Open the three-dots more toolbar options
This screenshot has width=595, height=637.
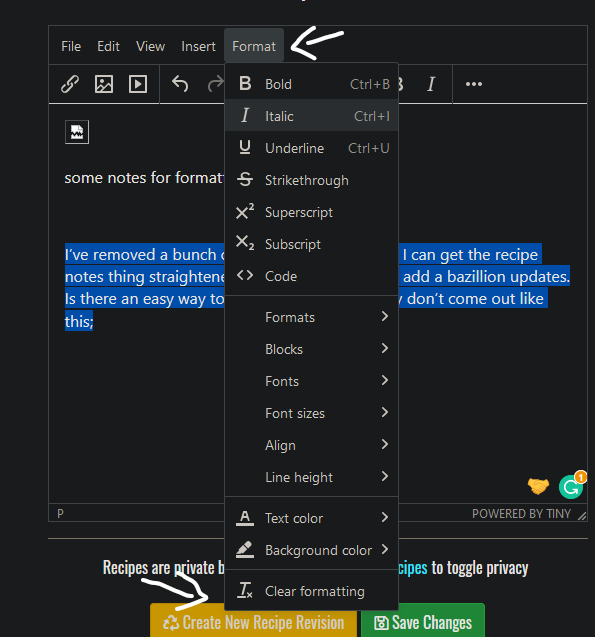[x=474, y=84]
